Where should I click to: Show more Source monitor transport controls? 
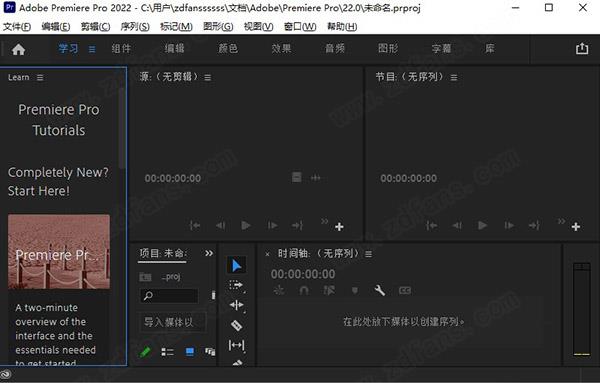coord(324,221)
